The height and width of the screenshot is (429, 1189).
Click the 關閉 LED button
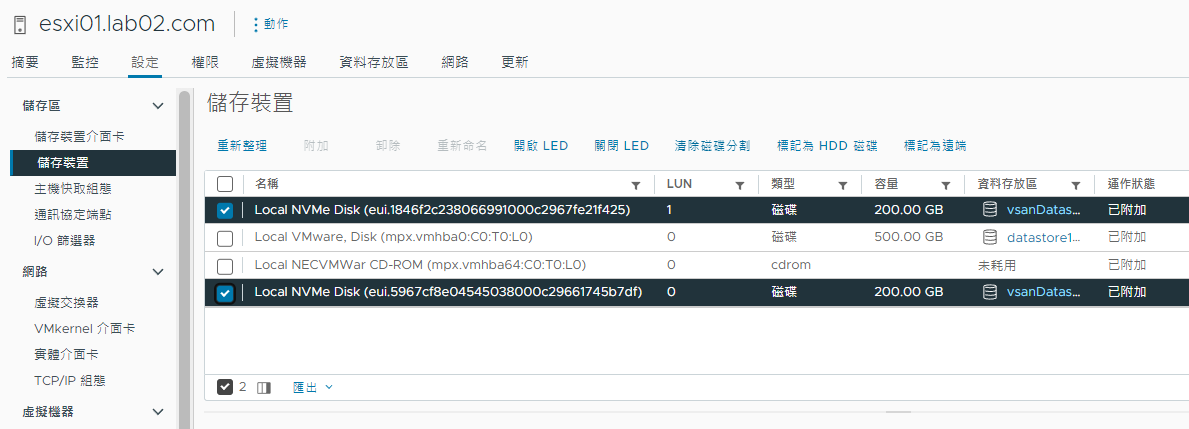click(x=622, y=146)
